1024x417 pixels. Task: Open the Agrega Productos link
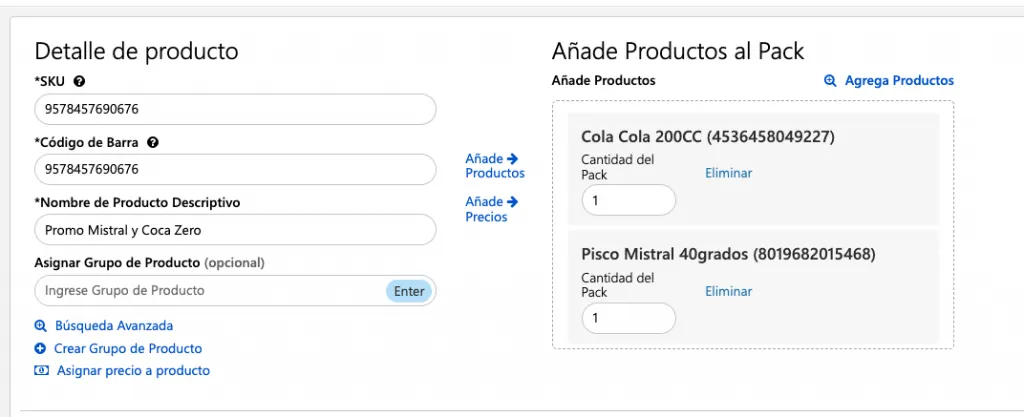click(899, 81)
